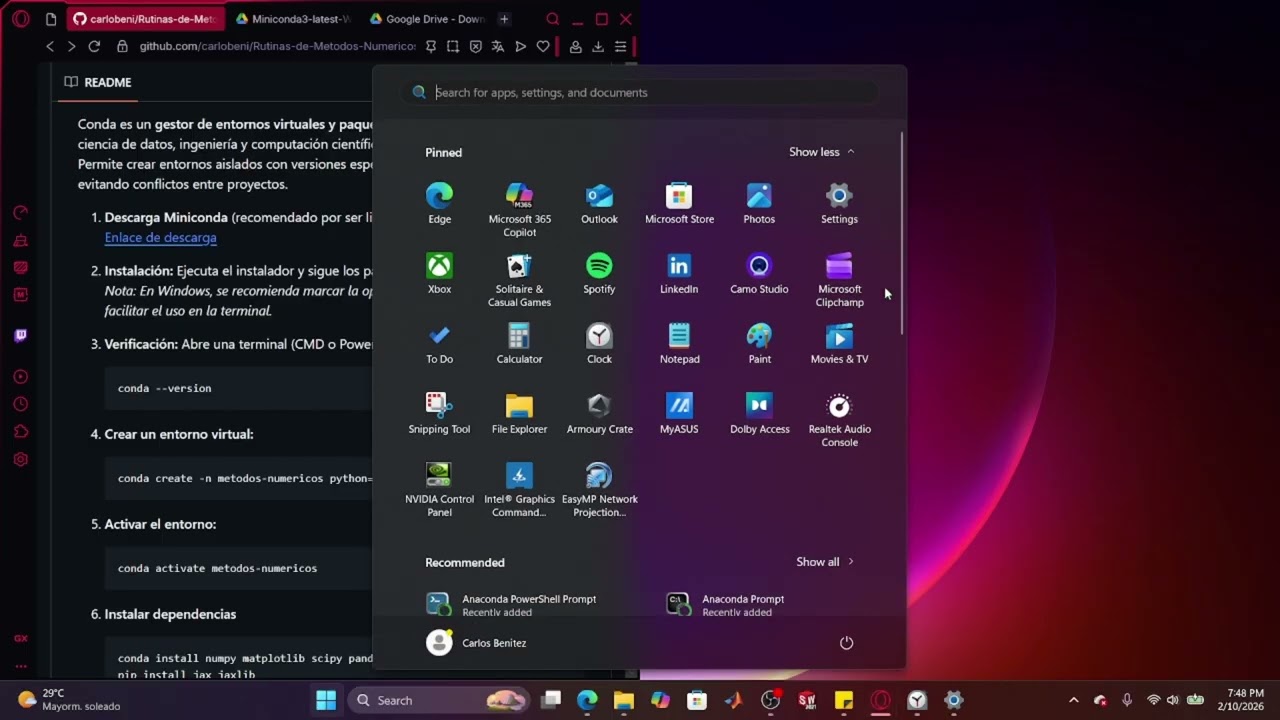The width and height of the screenshot is (1280, 720).
Task: Open Movies & TV
Action: tap(839, 343)
